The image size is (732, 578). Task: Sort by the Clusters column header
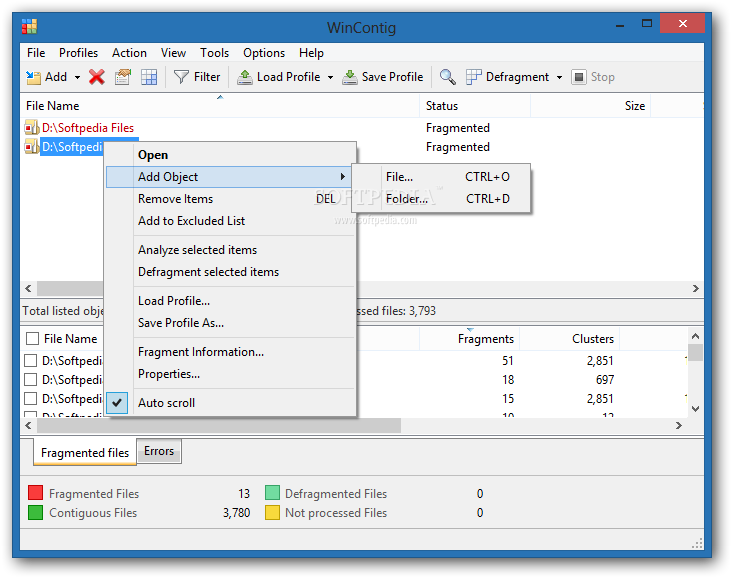(x=570, y=339)
